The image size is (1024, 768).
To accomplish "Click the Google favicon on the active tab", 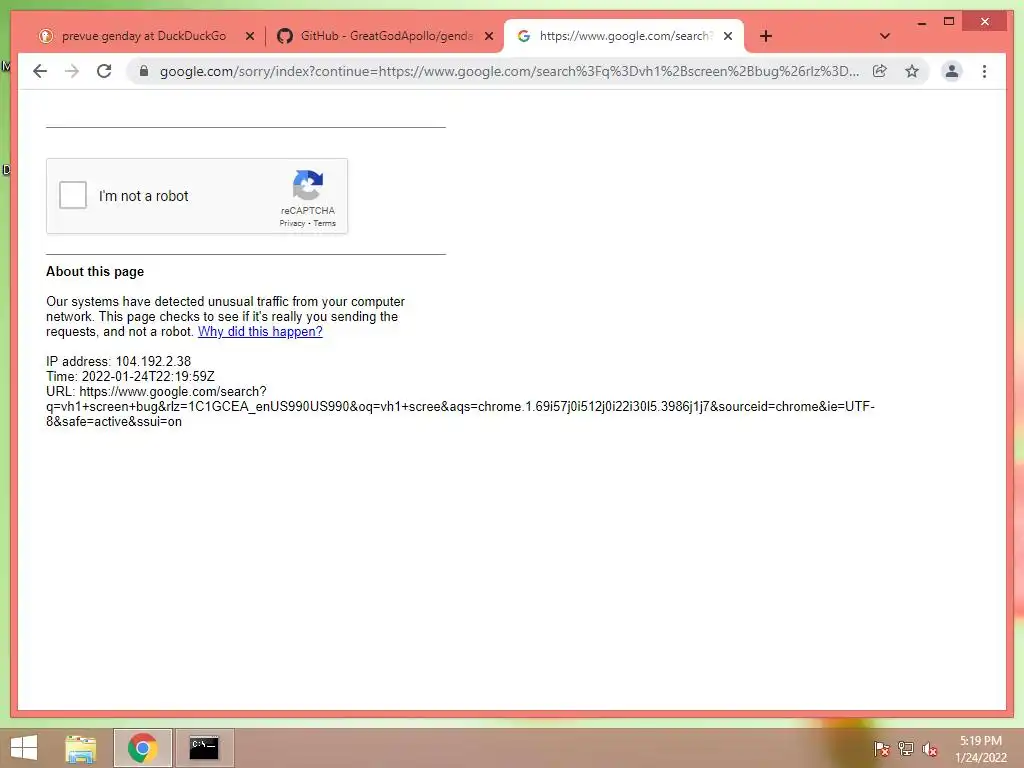I will (524, 36).
